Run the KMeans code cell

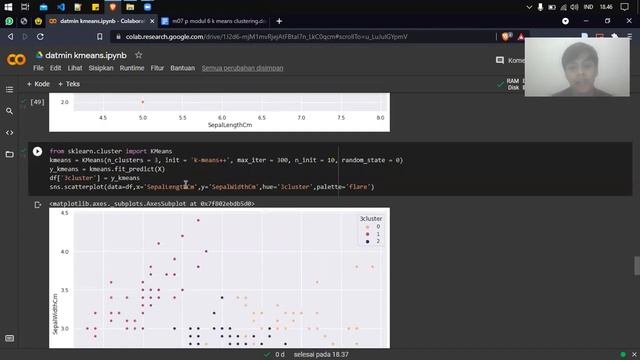point(37,151)
